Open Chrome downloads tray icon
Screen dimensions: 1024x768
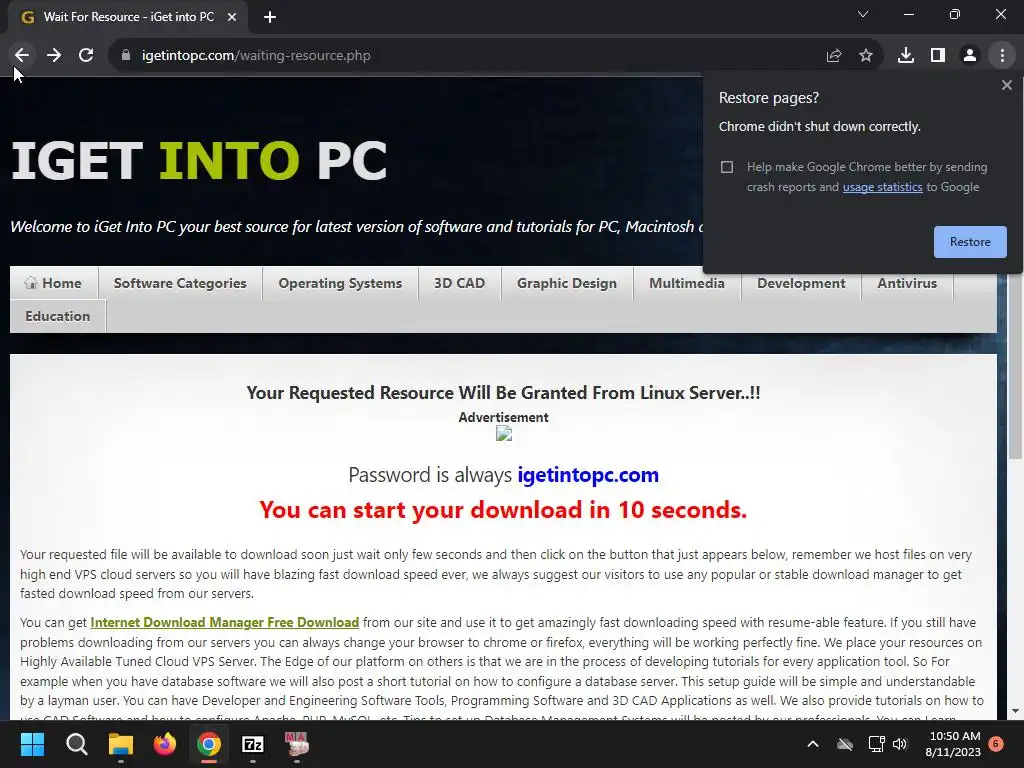coord(906,56)
